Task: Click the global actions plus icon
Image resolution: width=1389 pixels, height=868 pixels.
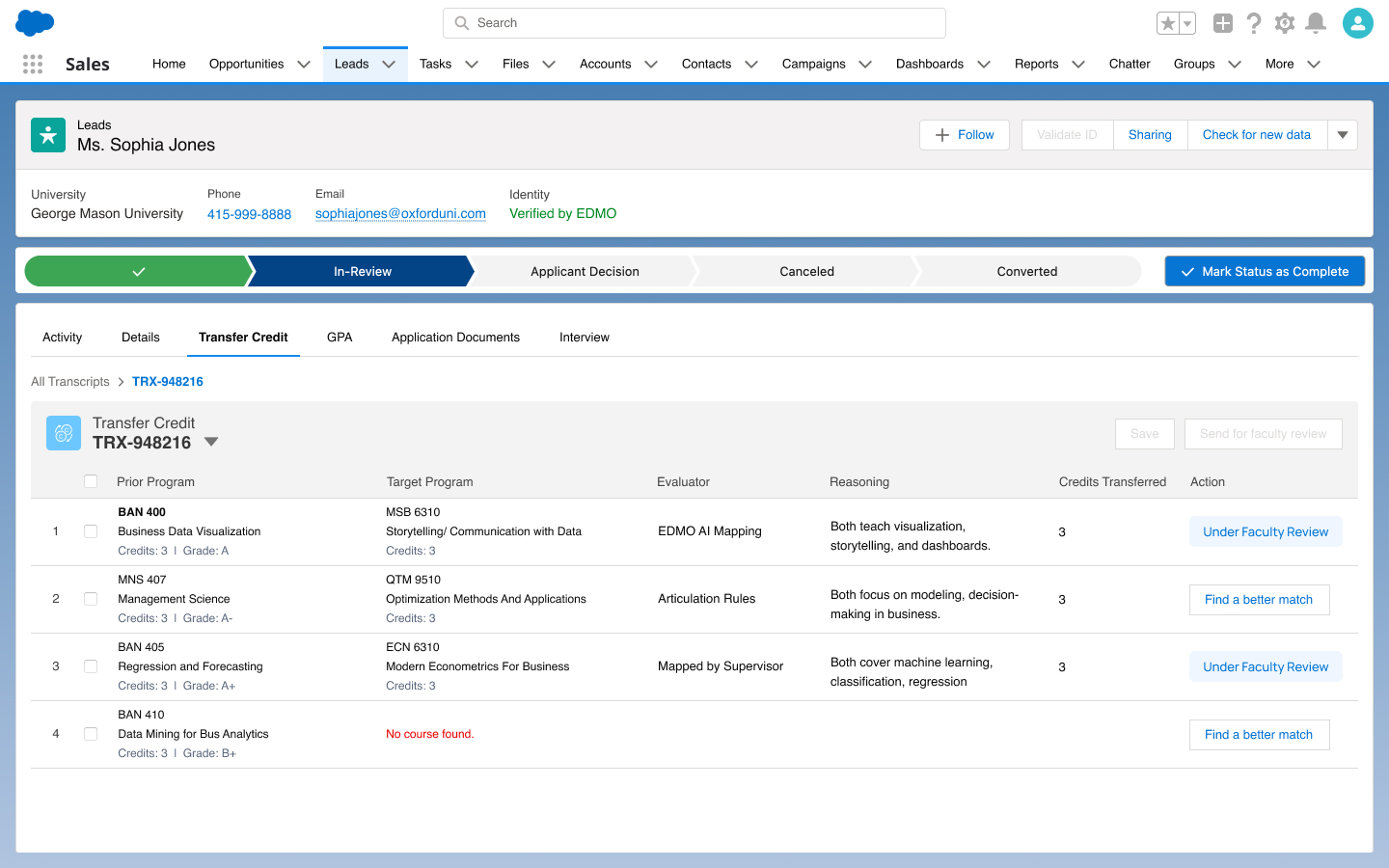Action: [x=1222, y=23]
